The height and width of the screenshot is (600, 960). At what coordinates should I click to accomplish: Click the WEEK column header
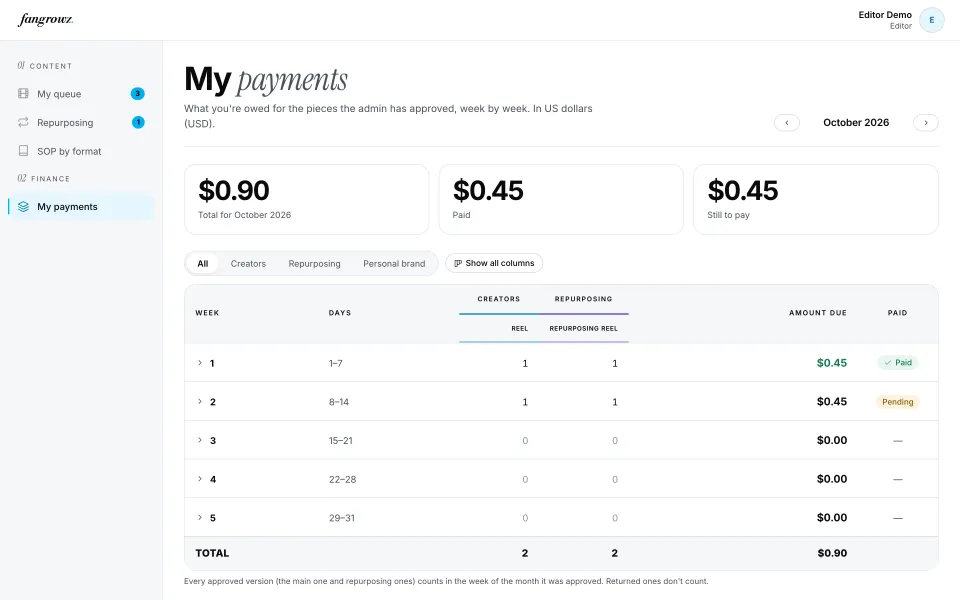pyautogui.click(x=207, y=313)
